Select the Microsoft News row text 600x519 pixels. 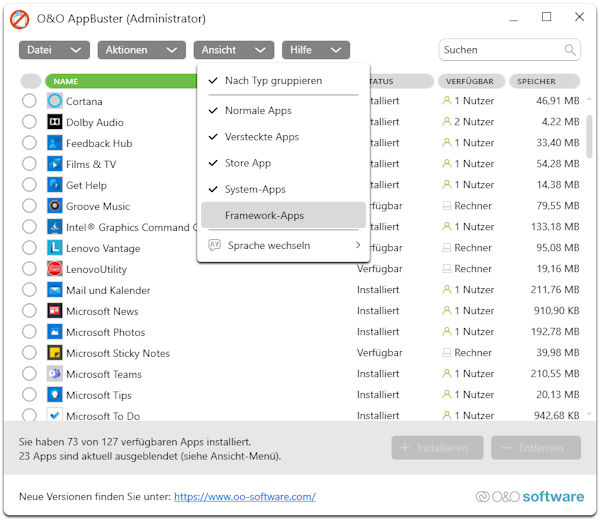102,311
